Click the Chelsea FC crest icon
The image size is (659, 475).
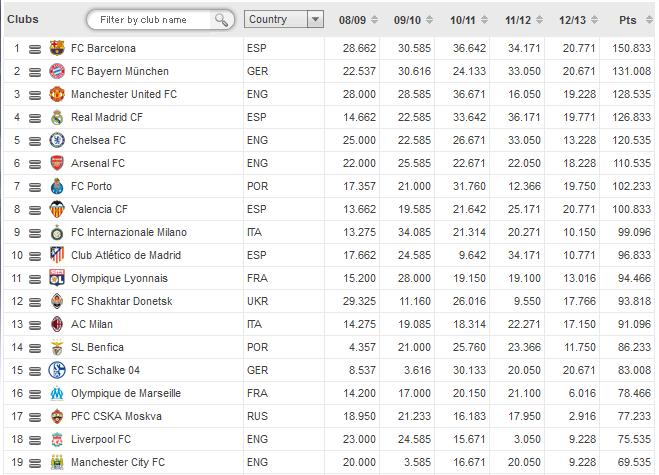(x=57, y=140)
